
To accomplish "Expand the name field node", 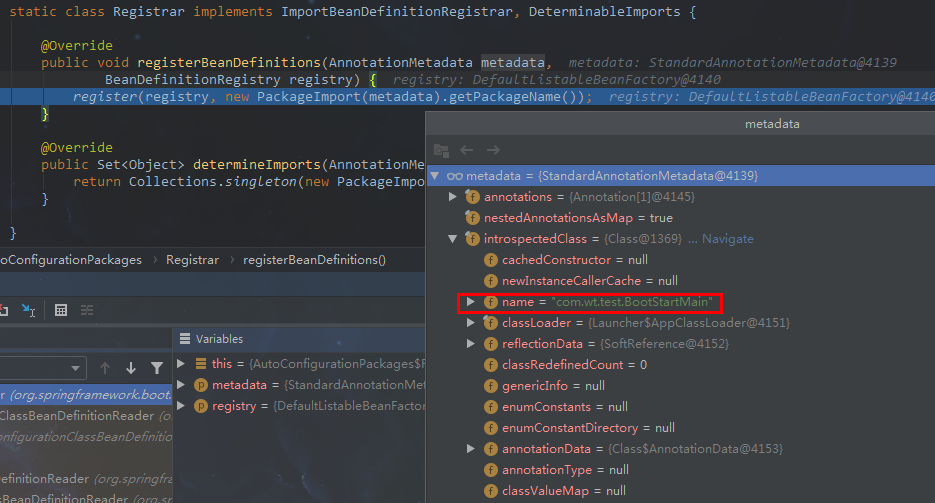I will point(470,302).
